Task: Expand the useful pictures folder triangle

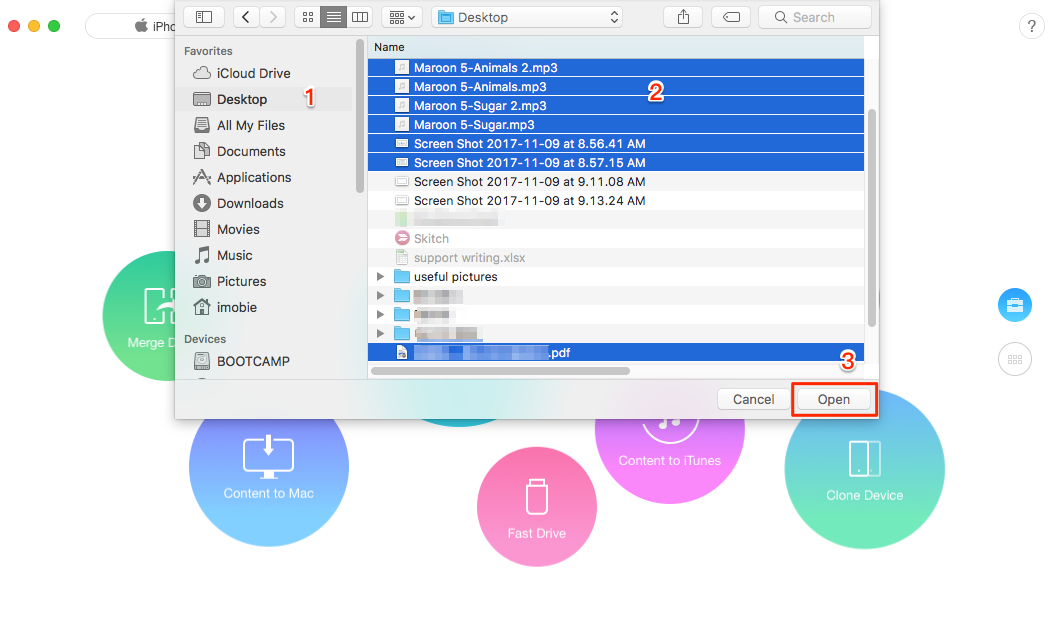Action: tap(380, 277)
